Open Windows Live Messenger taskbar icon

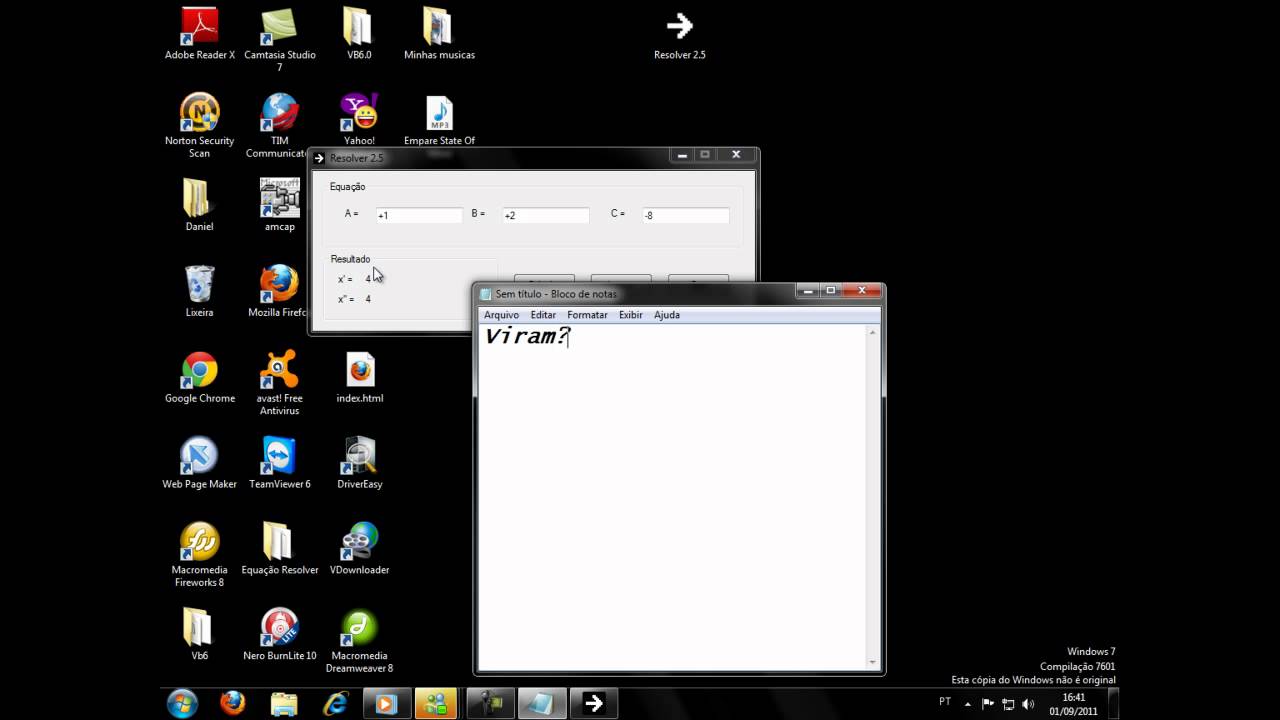436,704
